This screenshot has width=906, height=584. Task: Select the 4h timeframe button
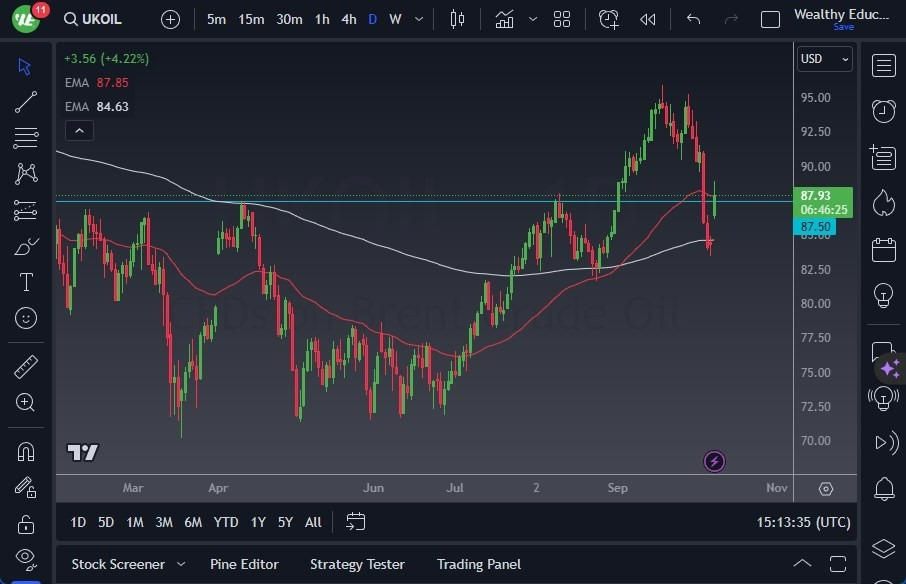click(x=348, y=19)
